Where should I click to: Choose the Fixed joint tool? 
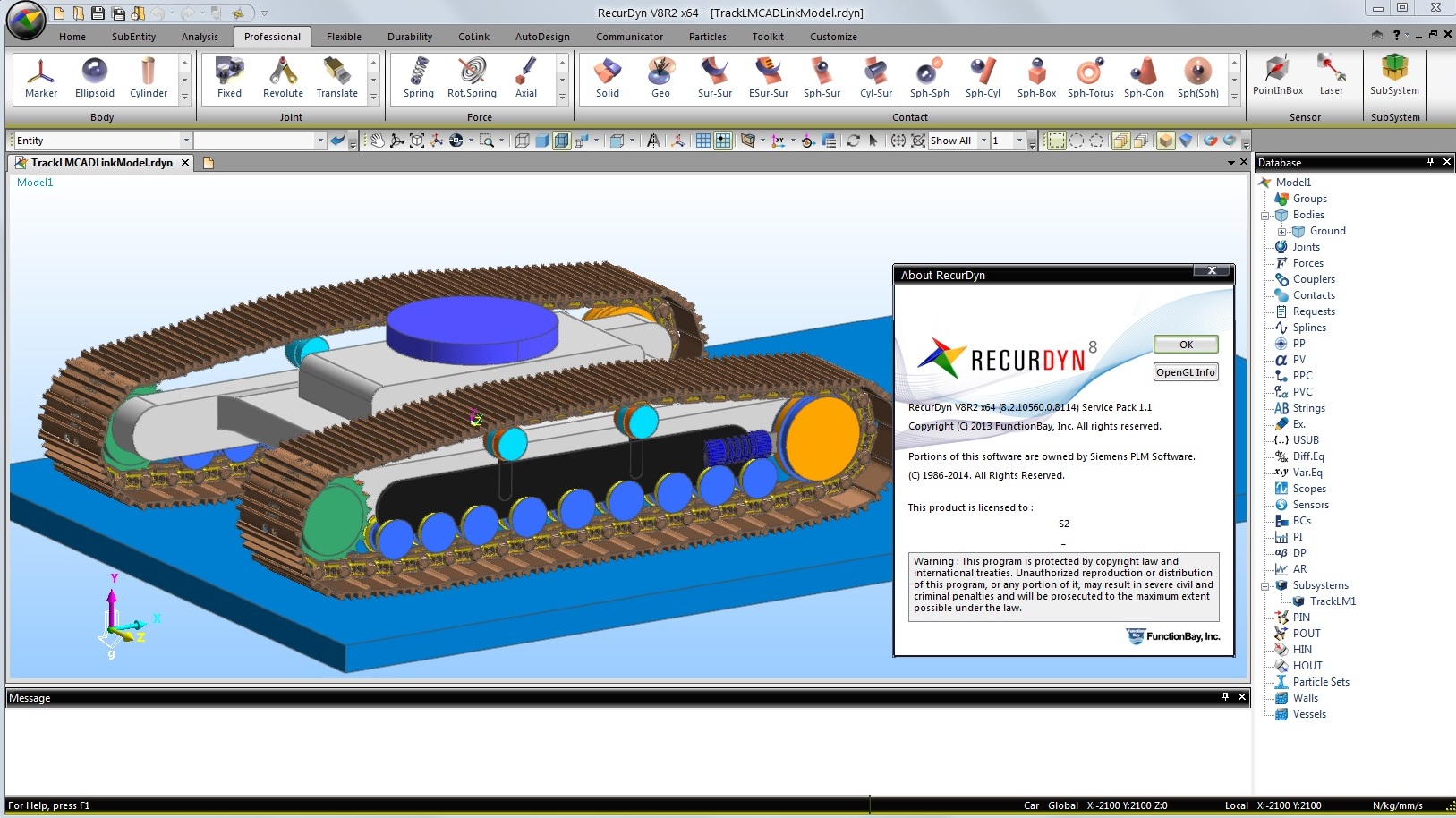tap(229, 78)
